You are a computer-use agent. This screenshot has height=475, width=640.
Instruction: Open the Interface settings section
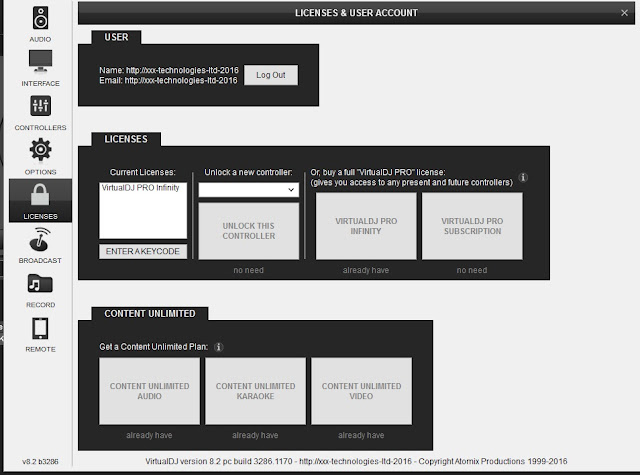pos(40,68)
